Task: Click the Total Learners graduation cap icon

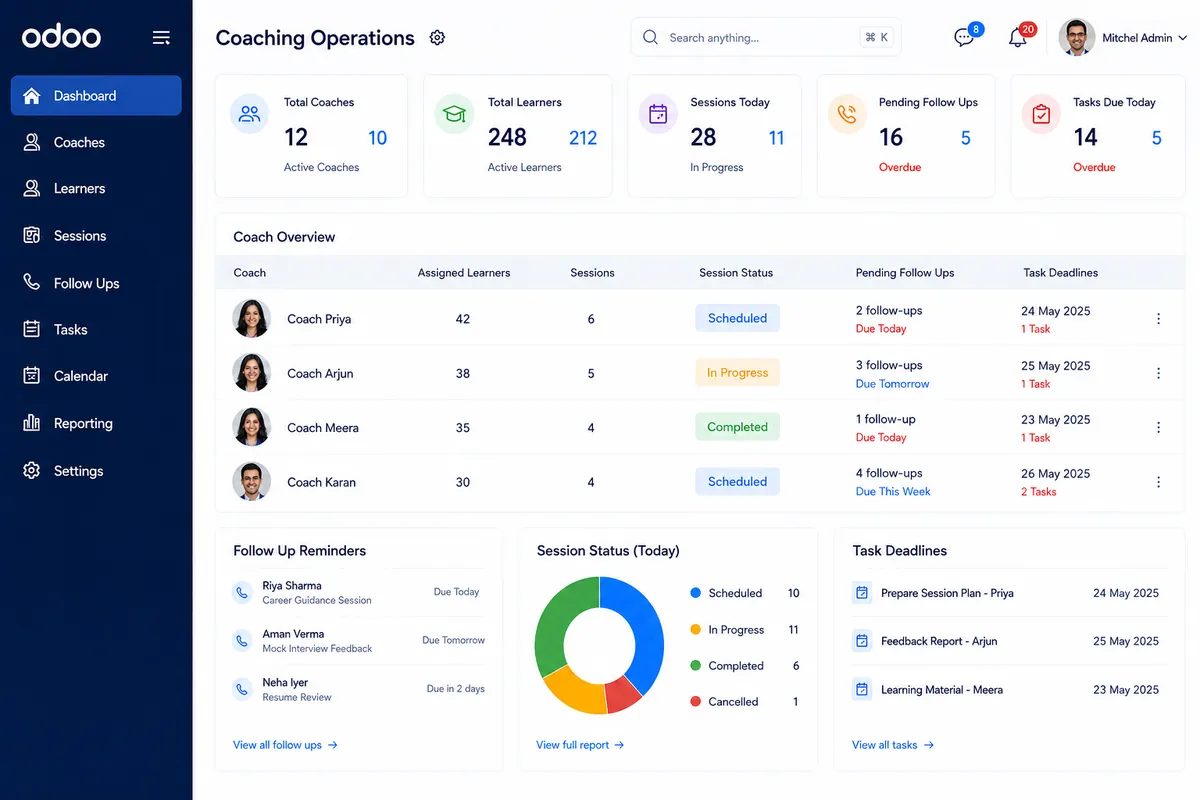Action: (x=454, y=114)
